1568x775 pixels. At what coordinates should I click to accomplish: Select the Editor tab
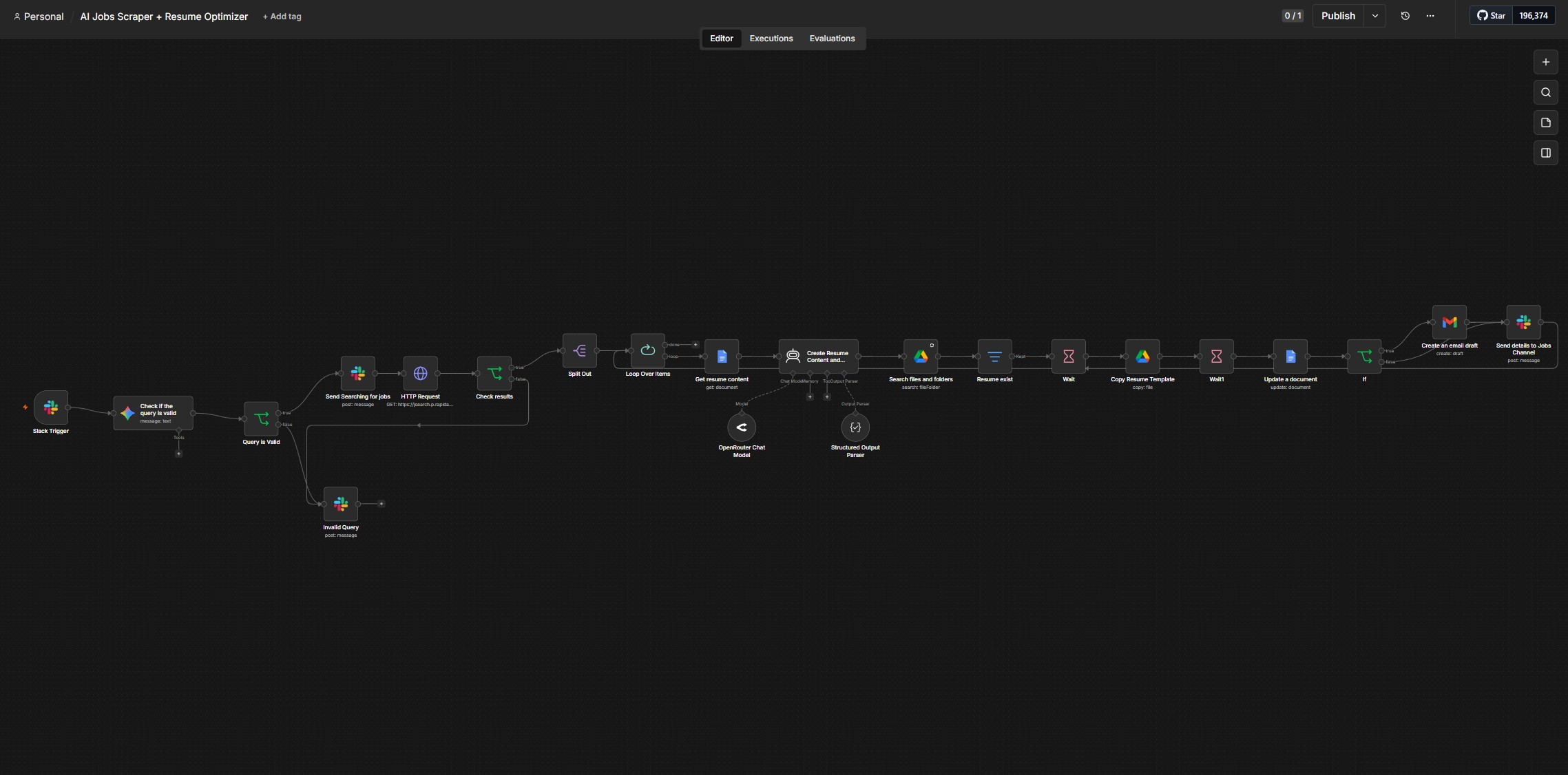click(x=722, y=39)
